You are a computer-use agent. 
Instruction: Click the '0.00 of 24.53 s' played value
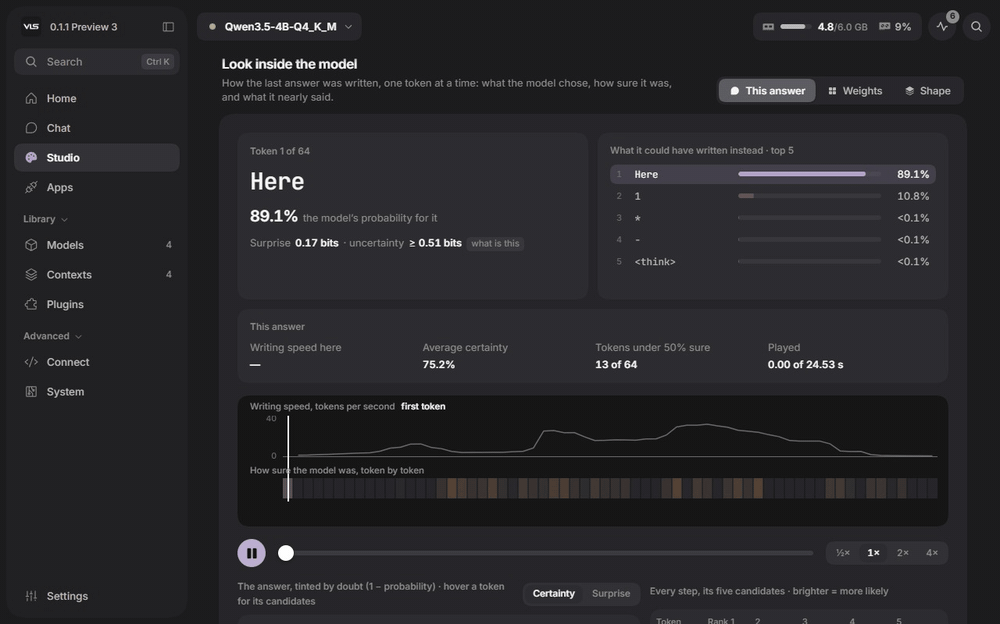805,365
